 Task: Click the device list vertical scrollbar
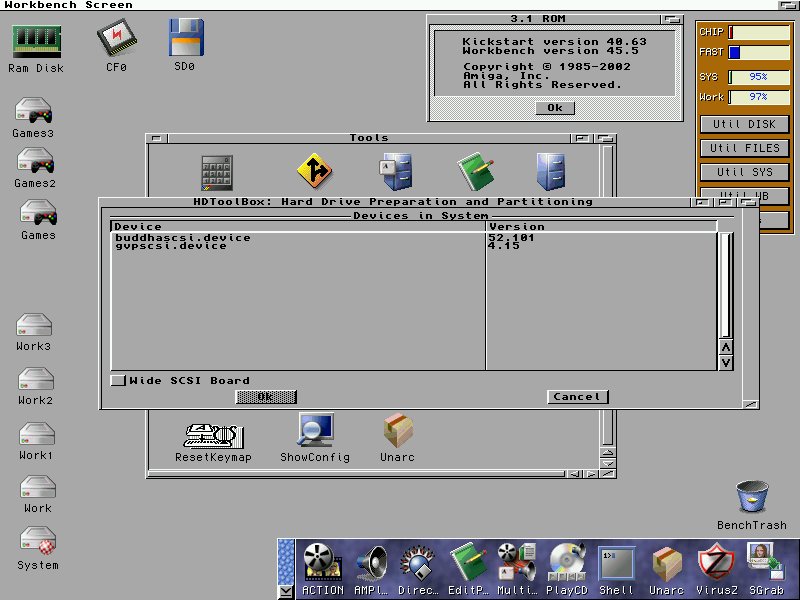pos(726,285)
